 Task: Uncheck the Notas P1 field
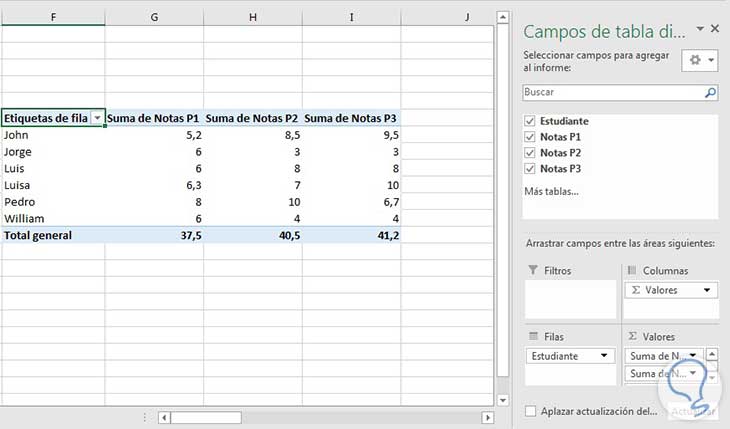point(530,137)
